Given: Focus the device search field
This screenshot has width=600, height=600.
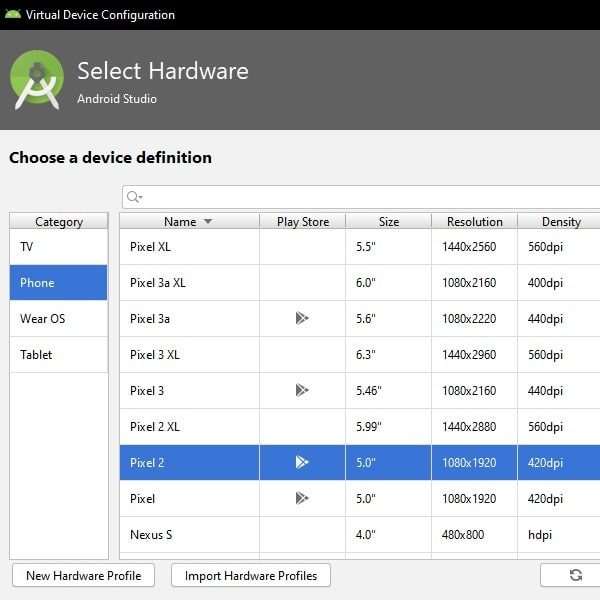Looking at the screenshot, I should click(x=361, y=197).
